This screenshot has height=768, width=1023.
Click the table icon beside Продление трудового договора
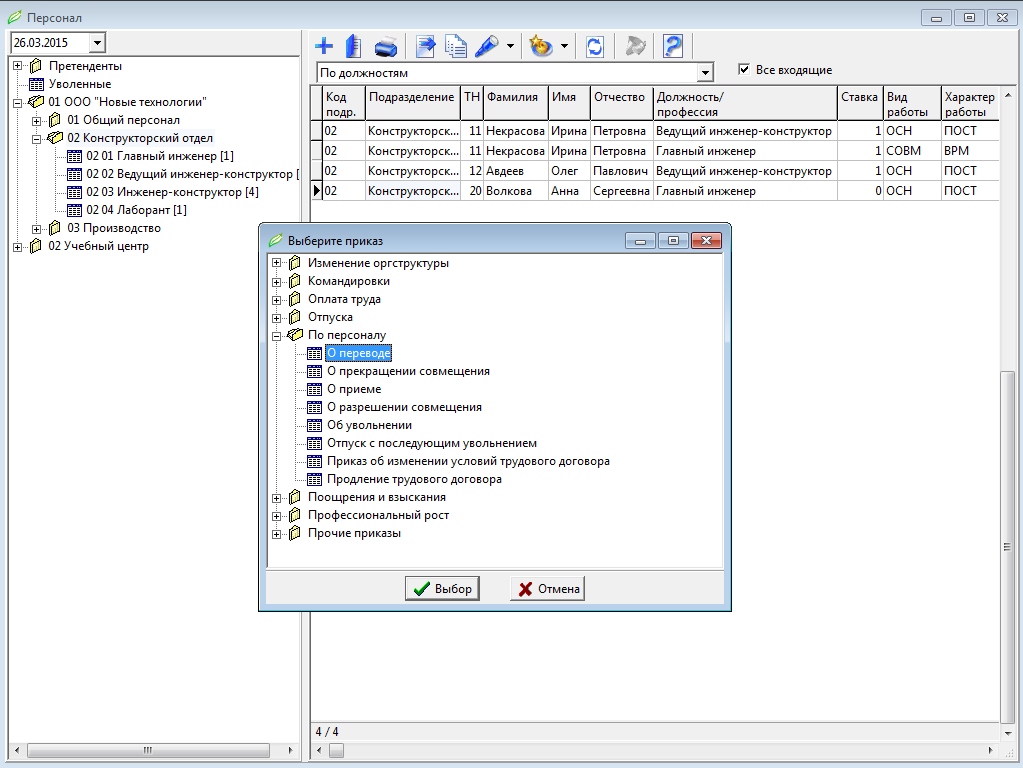314,480
